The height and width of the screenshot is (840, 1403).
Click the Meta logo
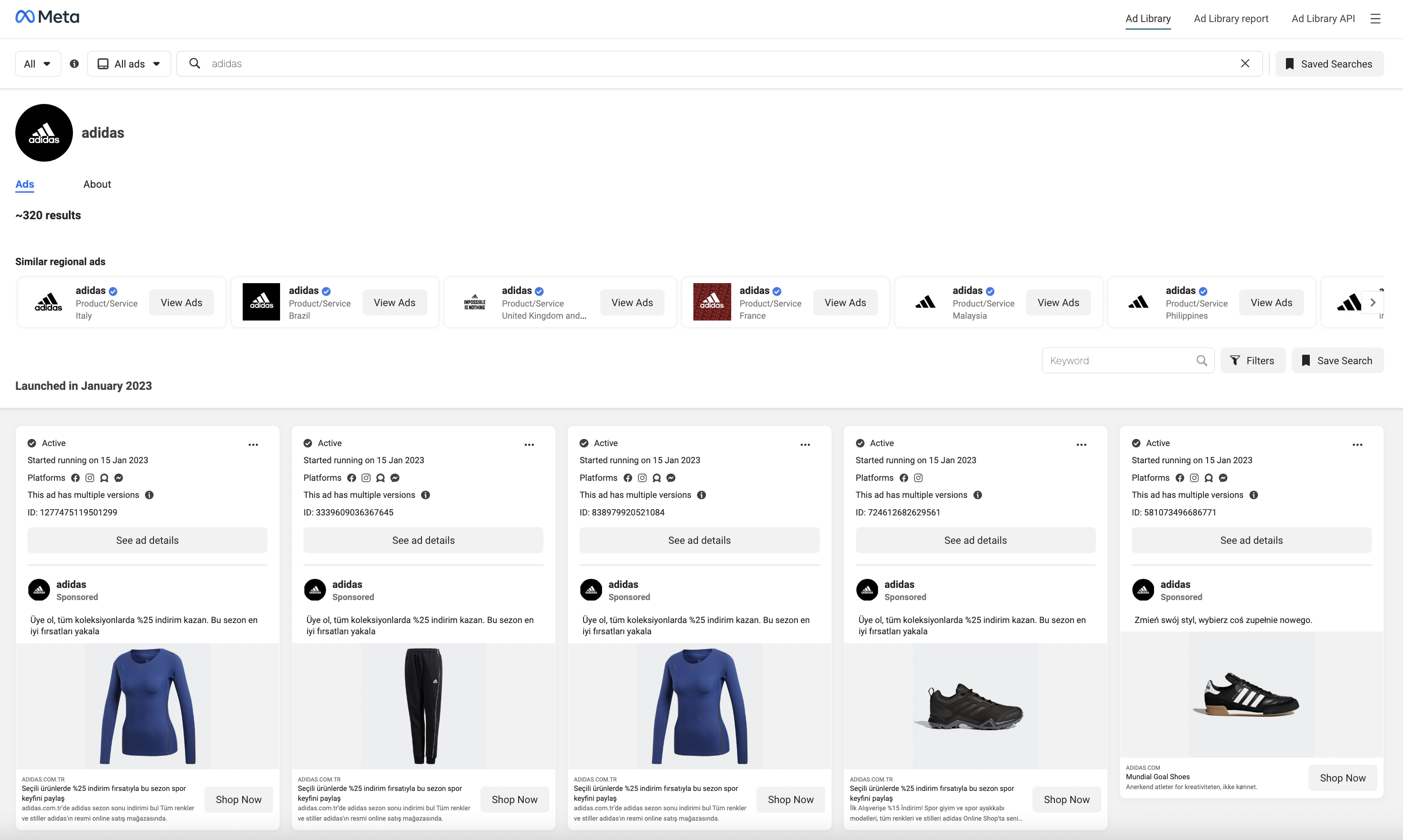pos(47,17)
